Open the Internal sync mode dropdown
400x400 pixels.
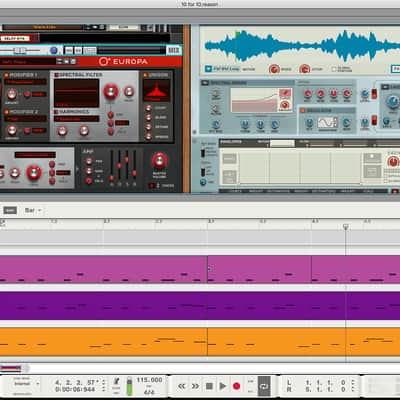click(26, 384)
